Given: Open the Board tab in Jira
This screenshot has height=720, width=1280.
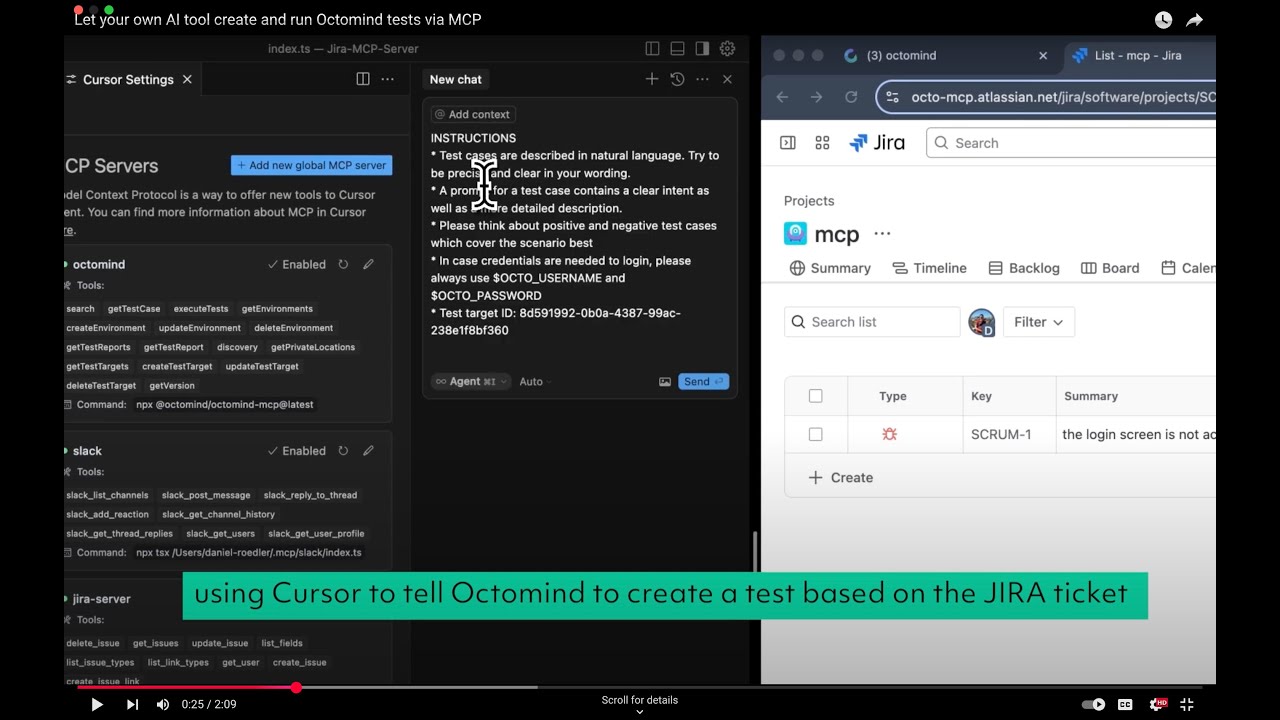Looking at the screenshot, I should (1110, 268).
